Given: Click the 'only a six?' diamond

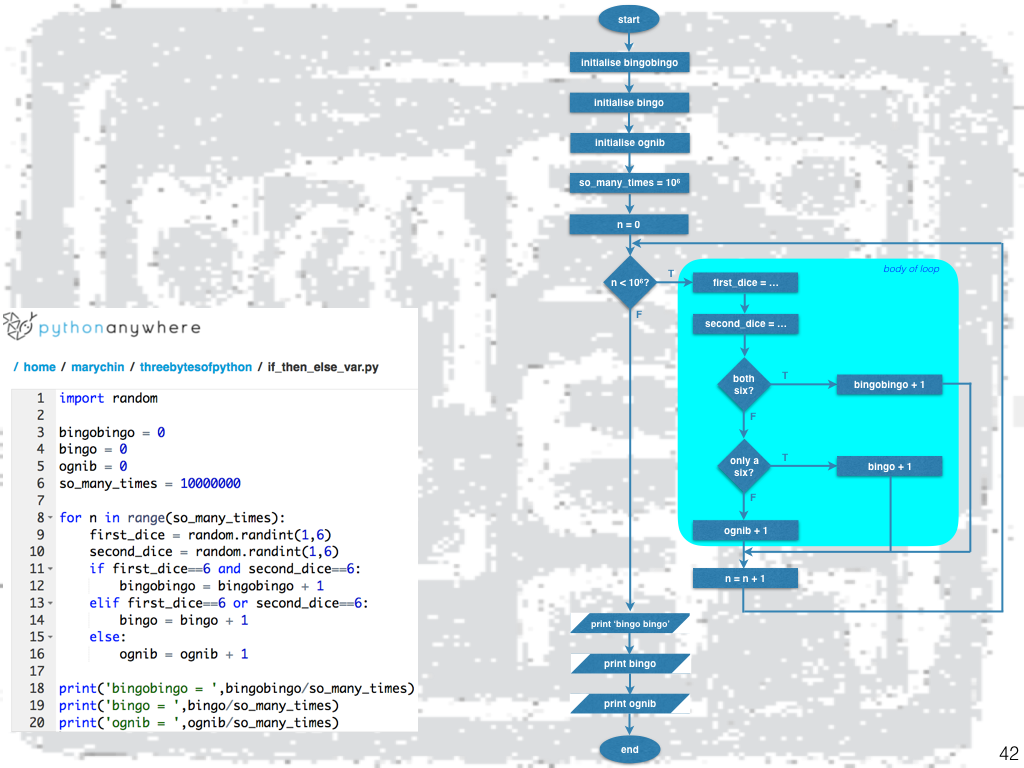Looking at the screenshot, I should (744, 466).
